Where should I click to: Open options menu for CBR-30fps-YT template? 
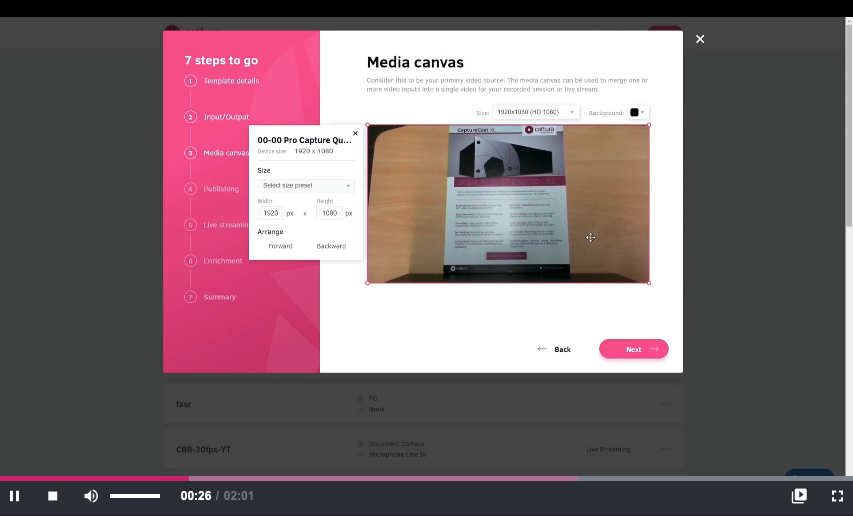tap(666, 449)
